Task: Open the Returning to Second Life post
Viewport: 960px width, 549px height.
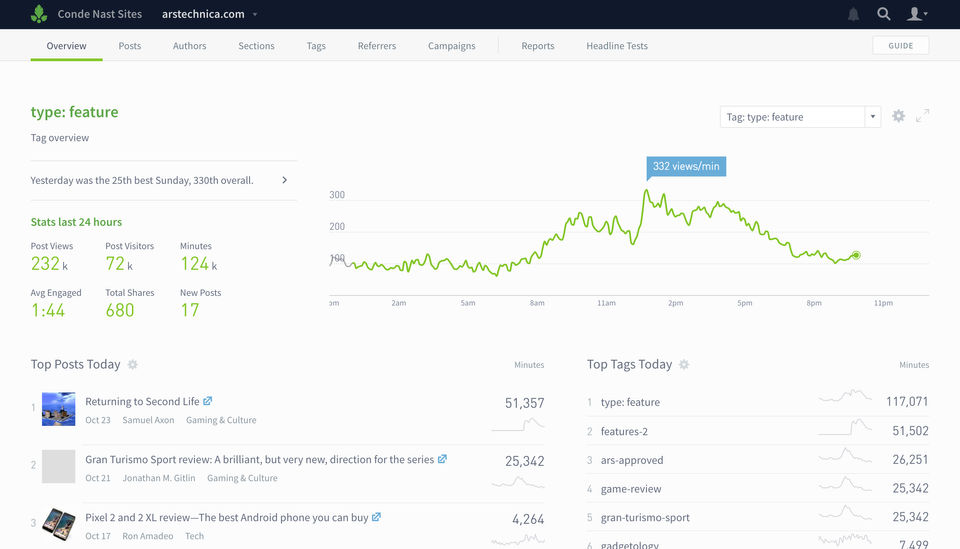Action: point(142,401)
